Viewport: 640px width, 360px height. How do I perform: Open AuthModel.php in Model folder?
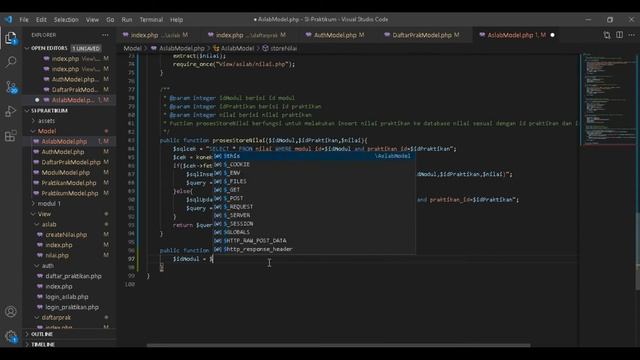tap(63, 152)
